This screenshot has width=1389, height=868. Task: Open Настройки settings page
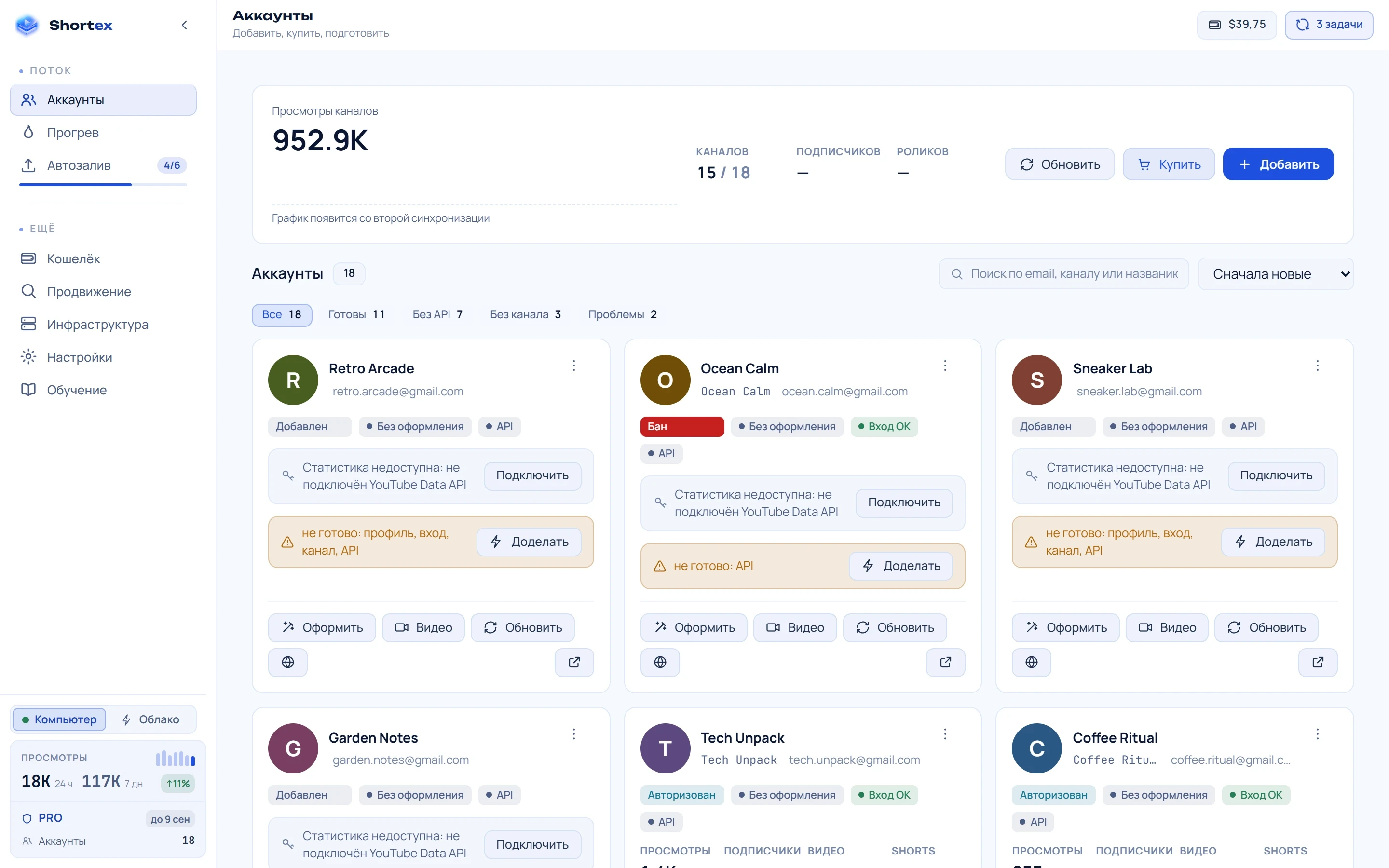pyautogui.click(x=103, y=357)
